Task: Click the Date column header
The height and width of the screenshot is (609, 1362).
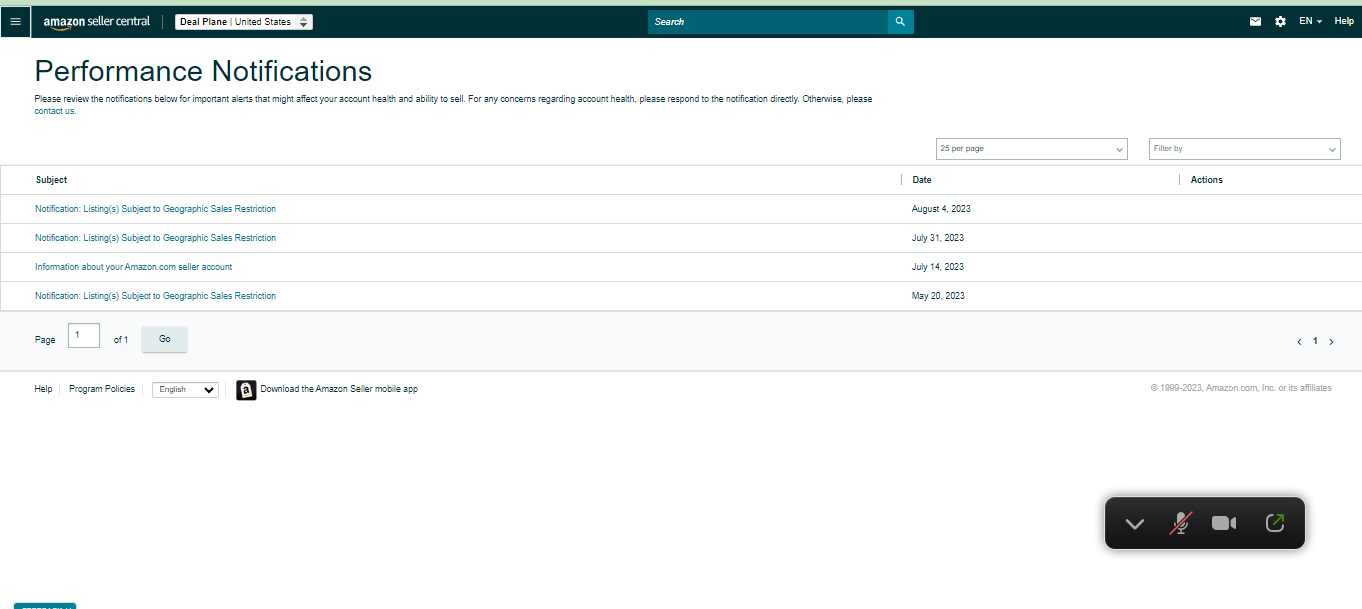Action: 922,180
